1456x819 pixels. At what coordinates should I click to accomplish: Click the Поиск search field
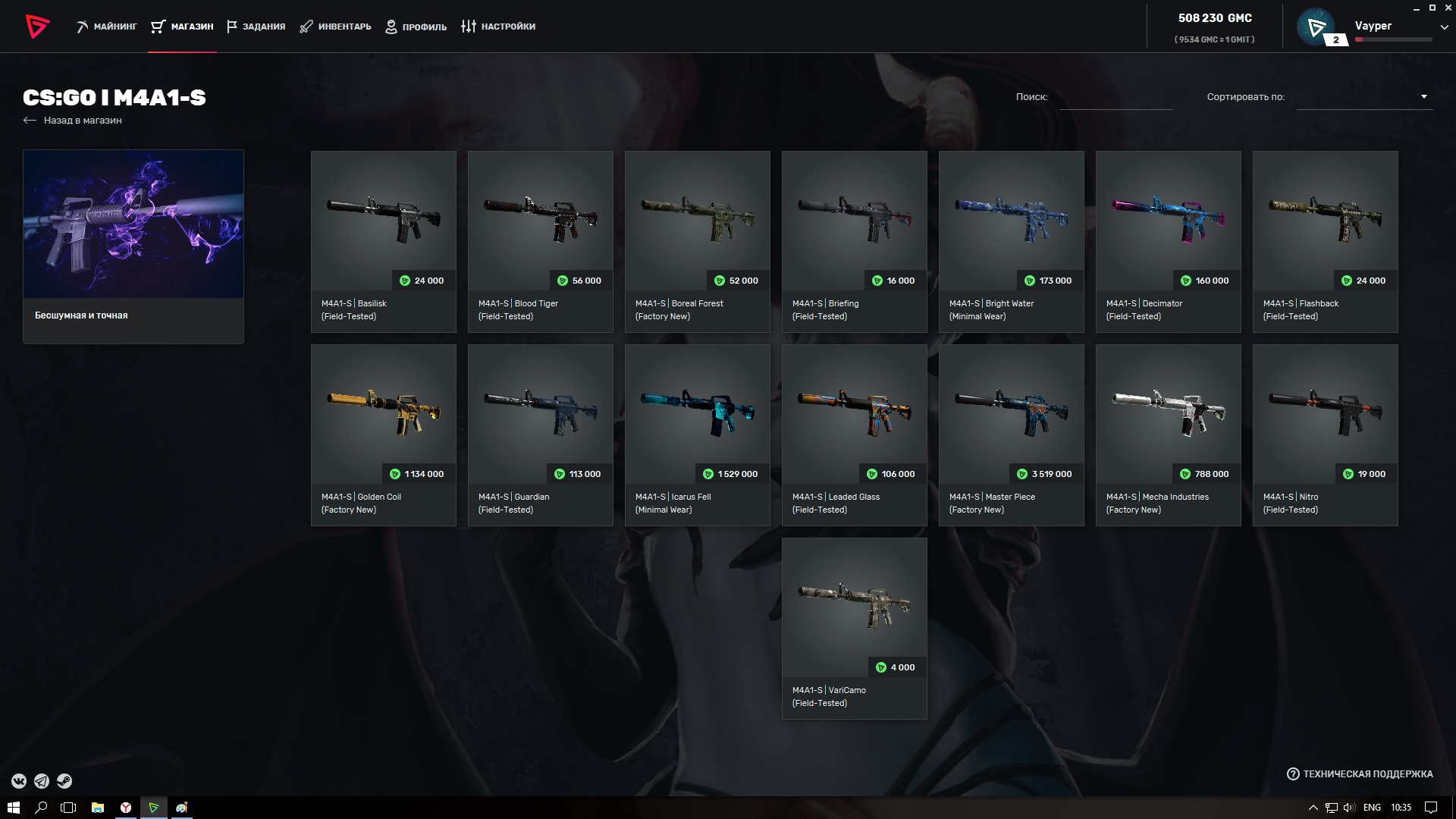point(1116,98)
